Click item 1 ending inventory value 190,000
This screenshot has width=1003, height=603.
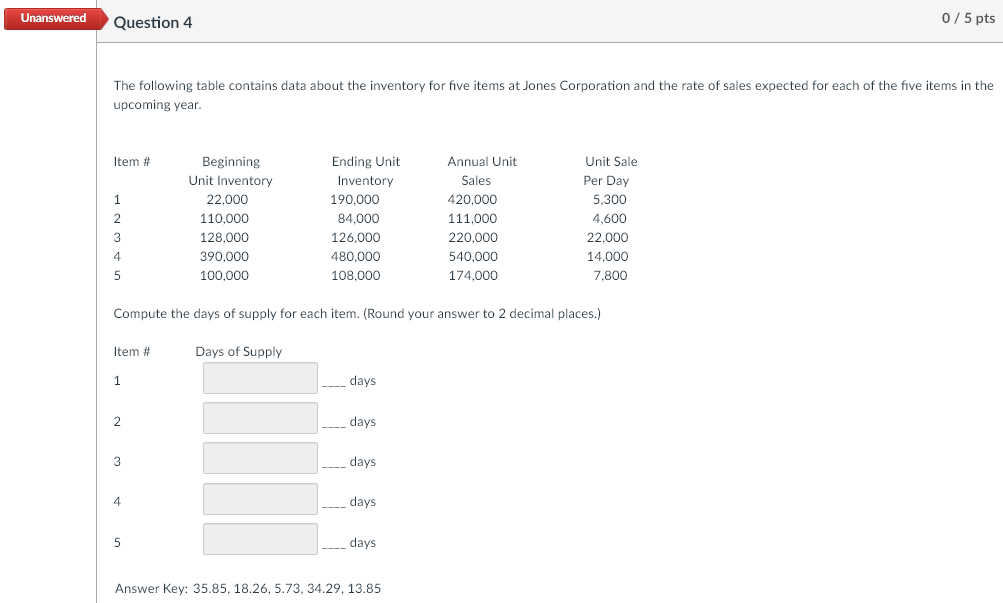[x=354, y=200]
